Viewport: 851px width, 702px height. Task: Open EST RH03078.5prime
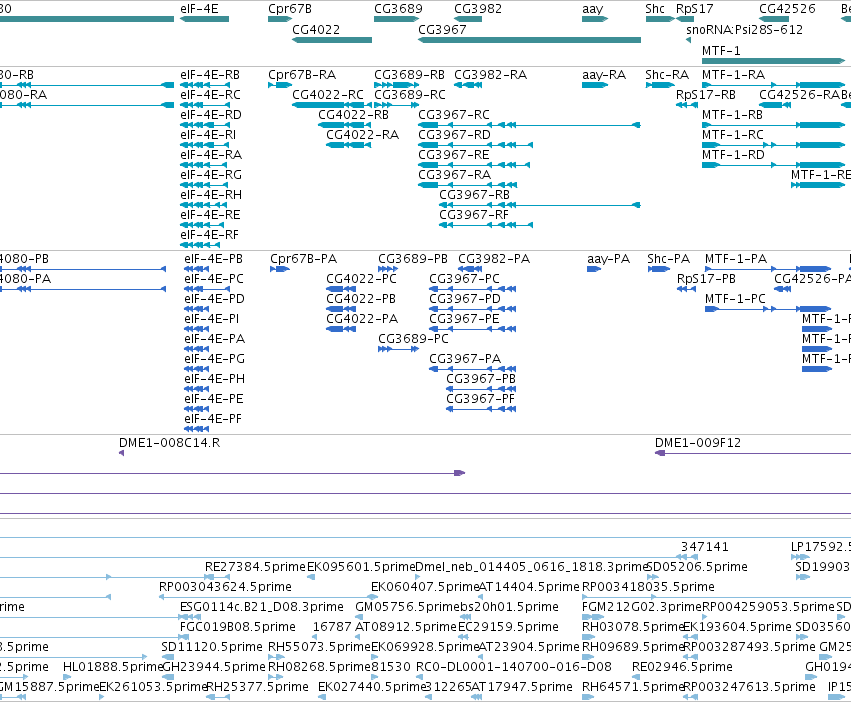click(632, 627)
